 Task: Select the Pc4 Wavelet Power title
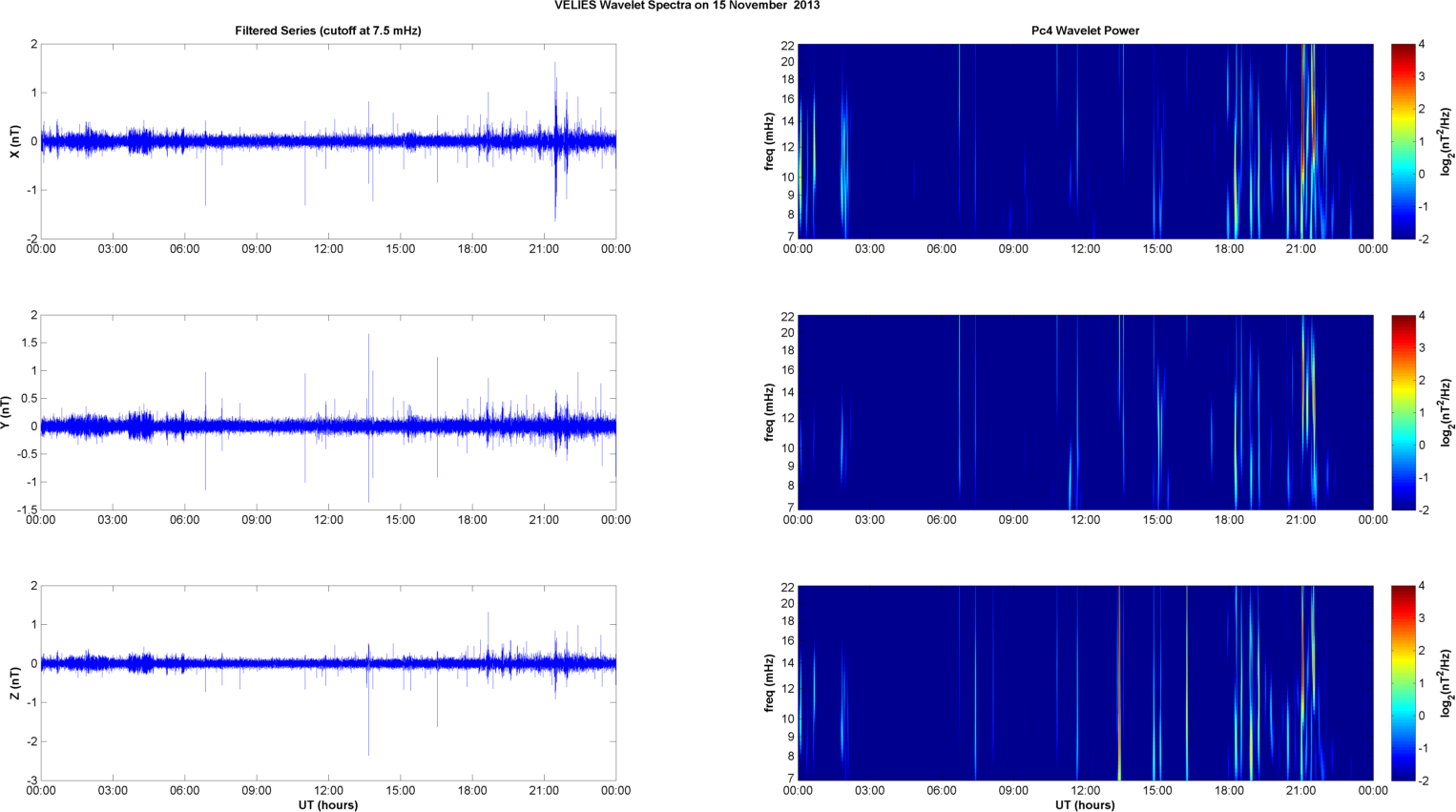(x=1085, y=31)
